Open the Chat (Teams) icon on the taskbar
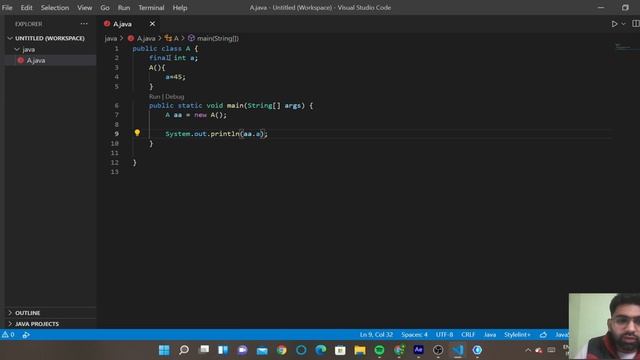The image size is (640, 360). click(x=242, y=350)
